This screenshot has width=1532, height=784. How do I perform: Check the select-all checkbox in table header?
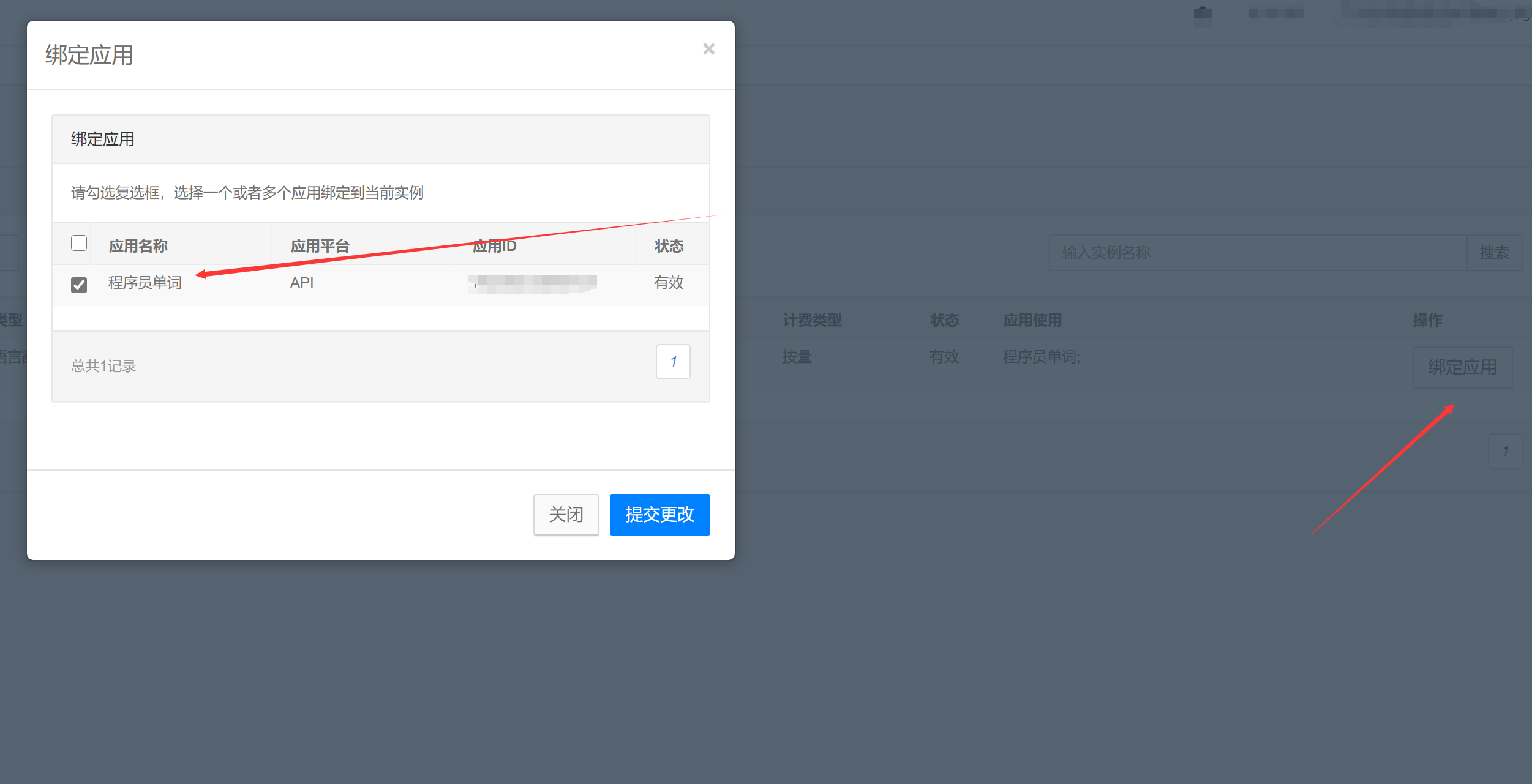[78, 243]
